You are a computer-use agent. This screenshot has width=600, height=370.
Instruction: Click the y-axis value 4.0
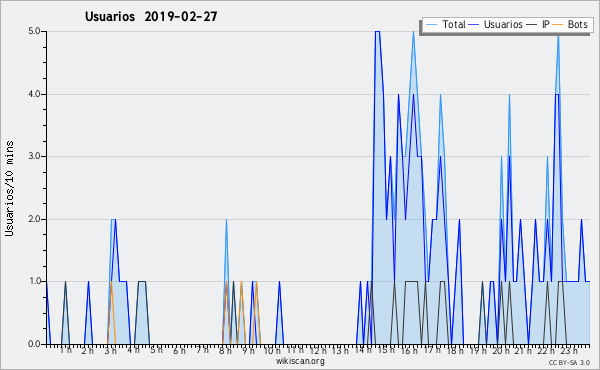coord(34,94)
